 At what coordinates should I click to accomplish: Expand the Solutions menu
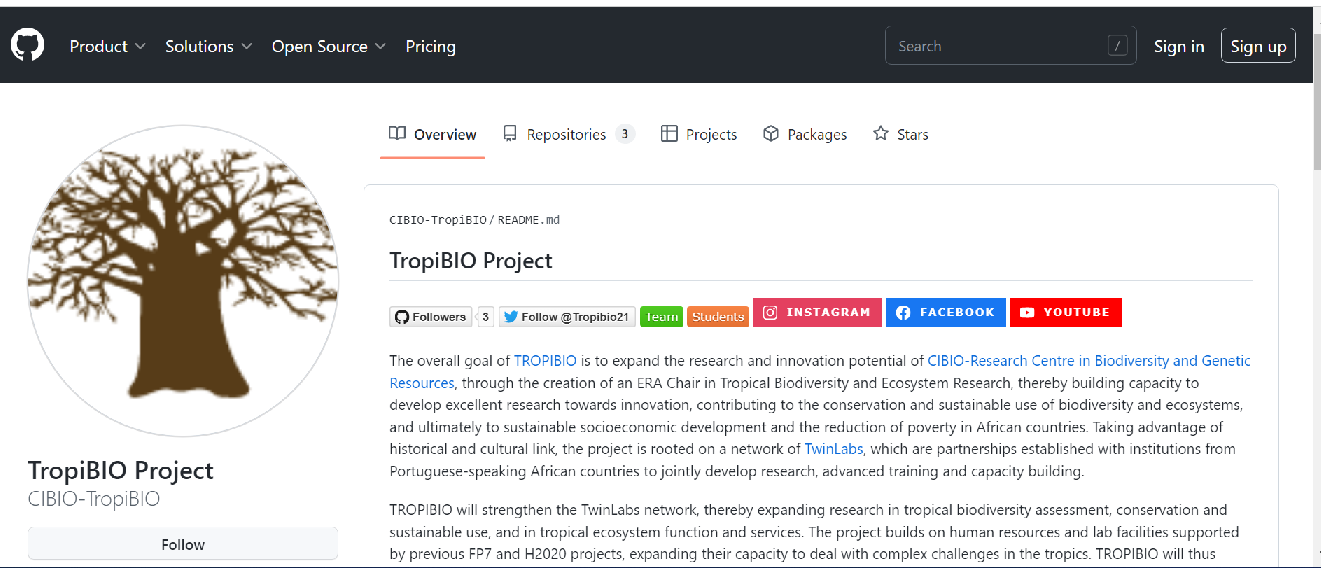pos(209,46)
